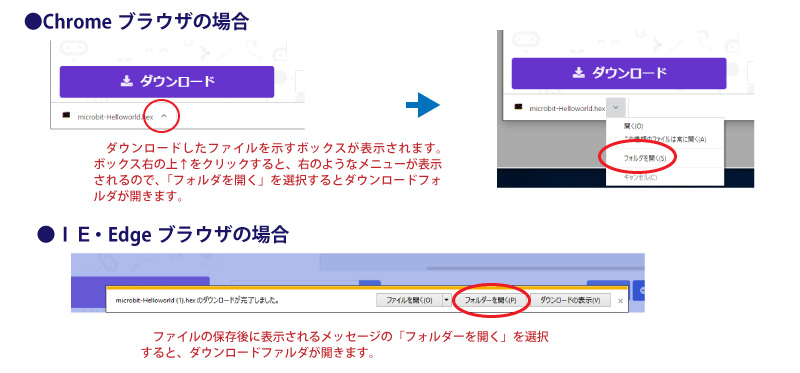Click the ファイルを開く(O) button in the Edge bar
Viewport: 800px width, 373px height.
click(409, 300)
